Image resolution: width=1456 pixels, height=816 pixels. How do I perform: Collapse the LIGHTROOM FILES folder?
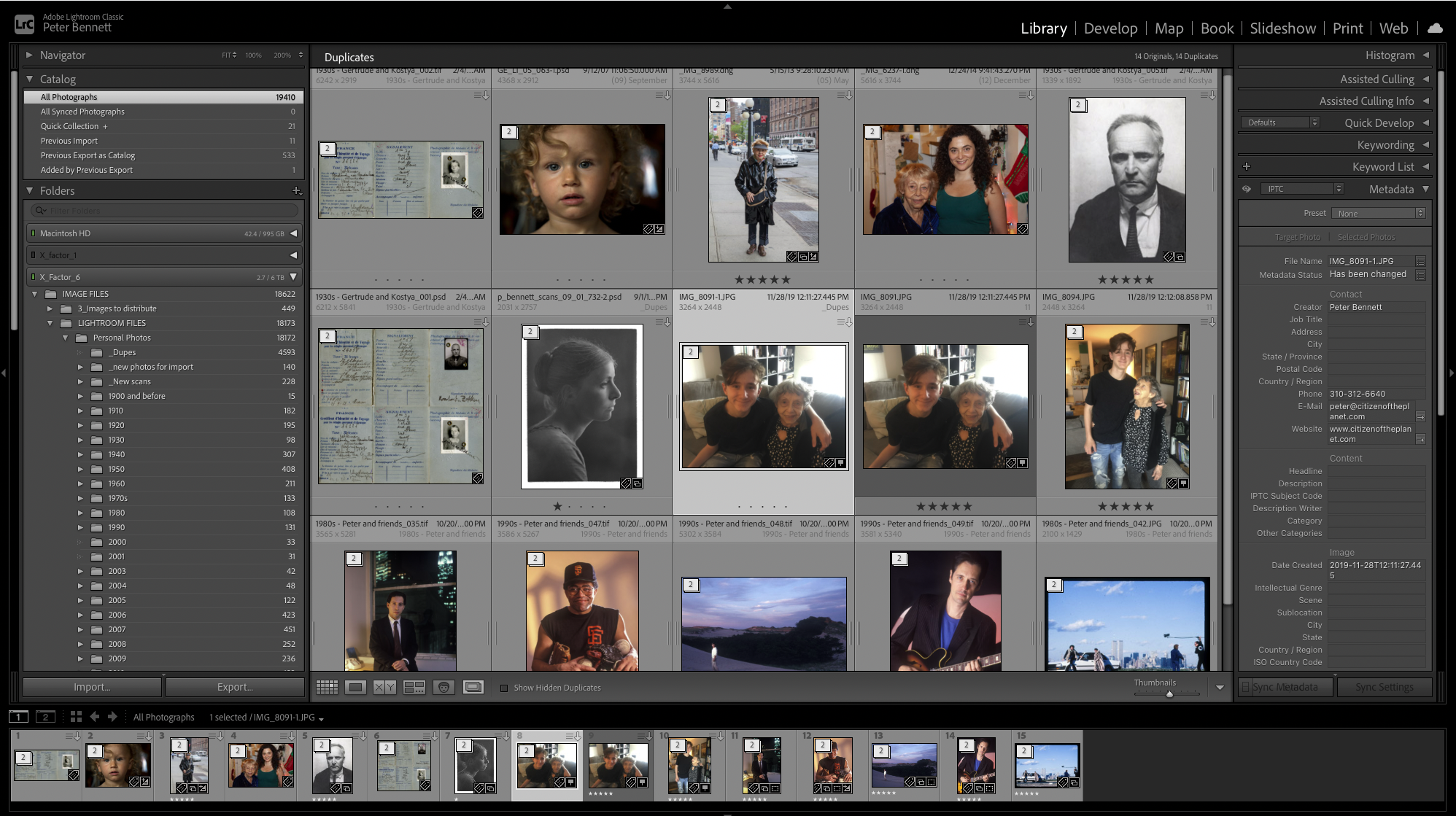[50, 323]
